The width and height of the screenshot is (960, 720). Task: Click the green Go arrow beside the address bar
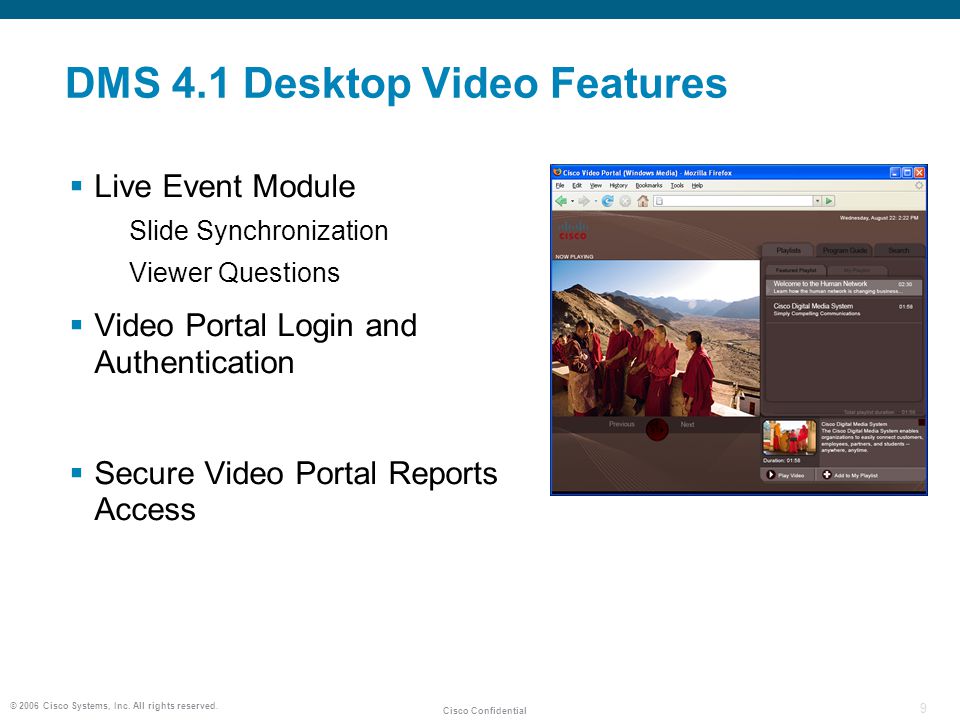tap(829, 201)
